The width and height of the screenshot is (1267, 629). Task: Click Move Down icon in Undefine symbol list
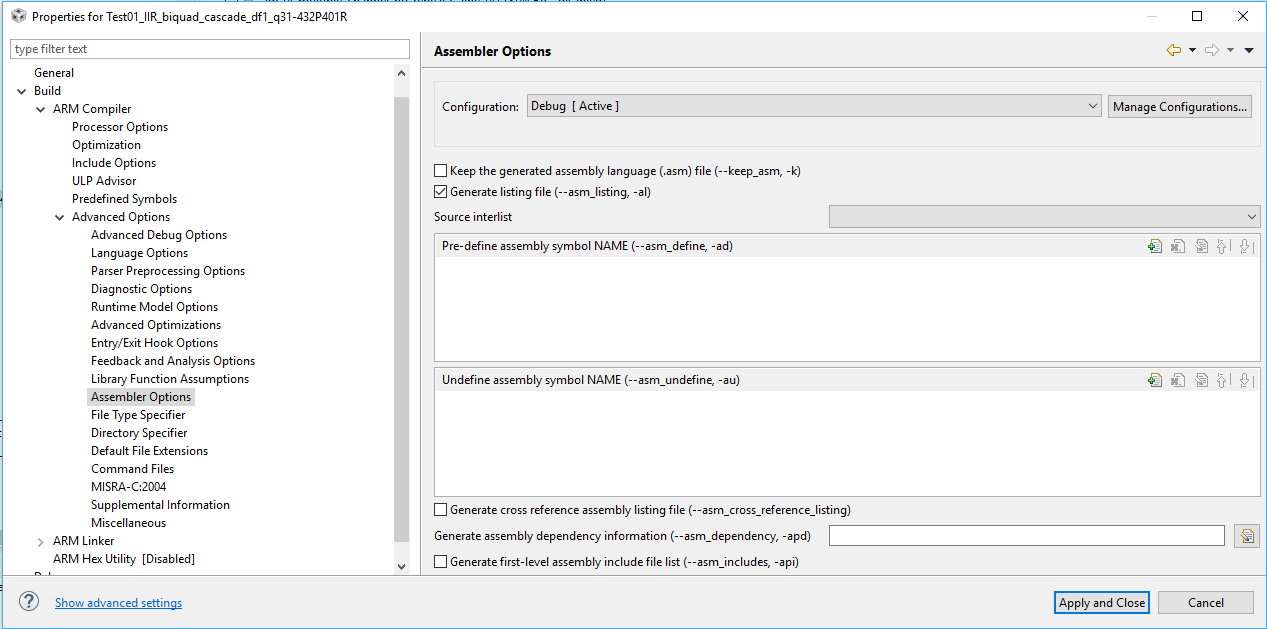coord(1245,380)
